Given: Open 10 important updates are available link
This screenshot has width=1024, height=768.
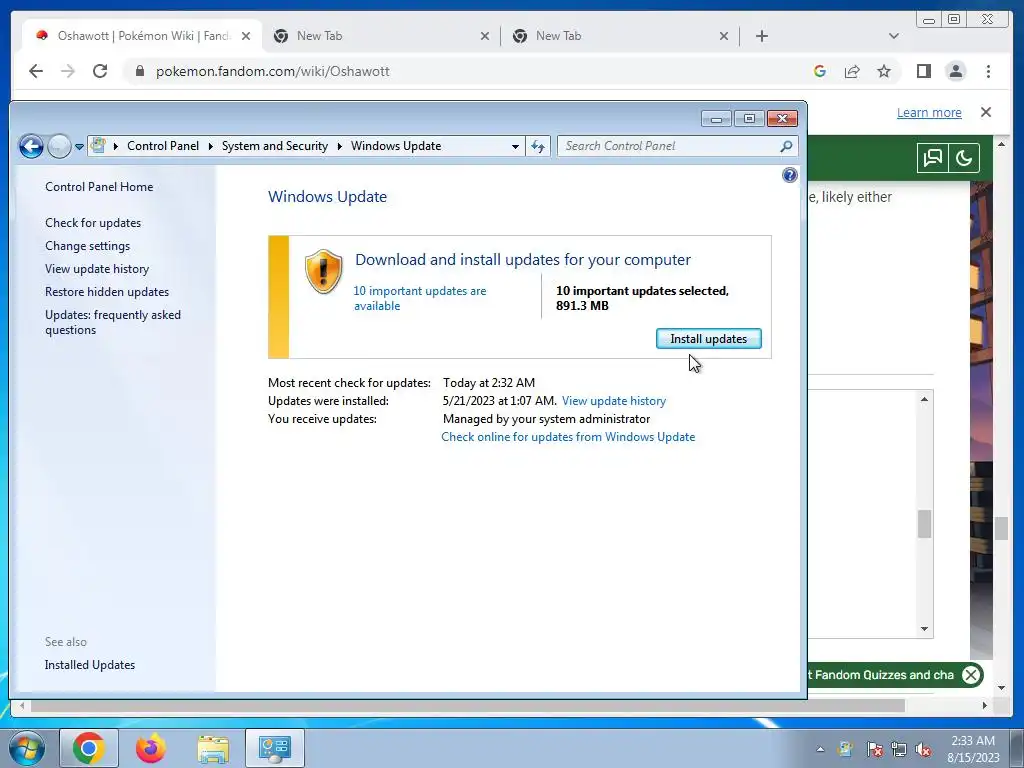Looking at the screenshot, I should [x=420, y=298].
